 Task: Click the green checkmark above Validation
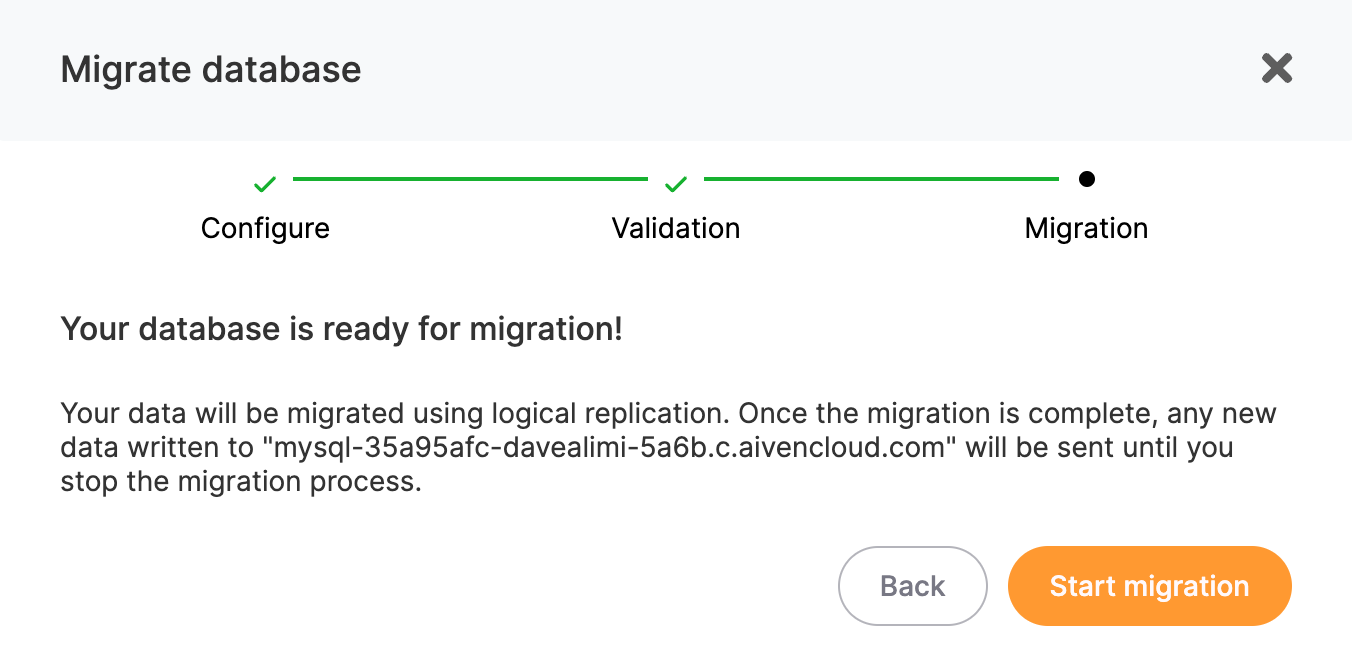pos(676,184)
